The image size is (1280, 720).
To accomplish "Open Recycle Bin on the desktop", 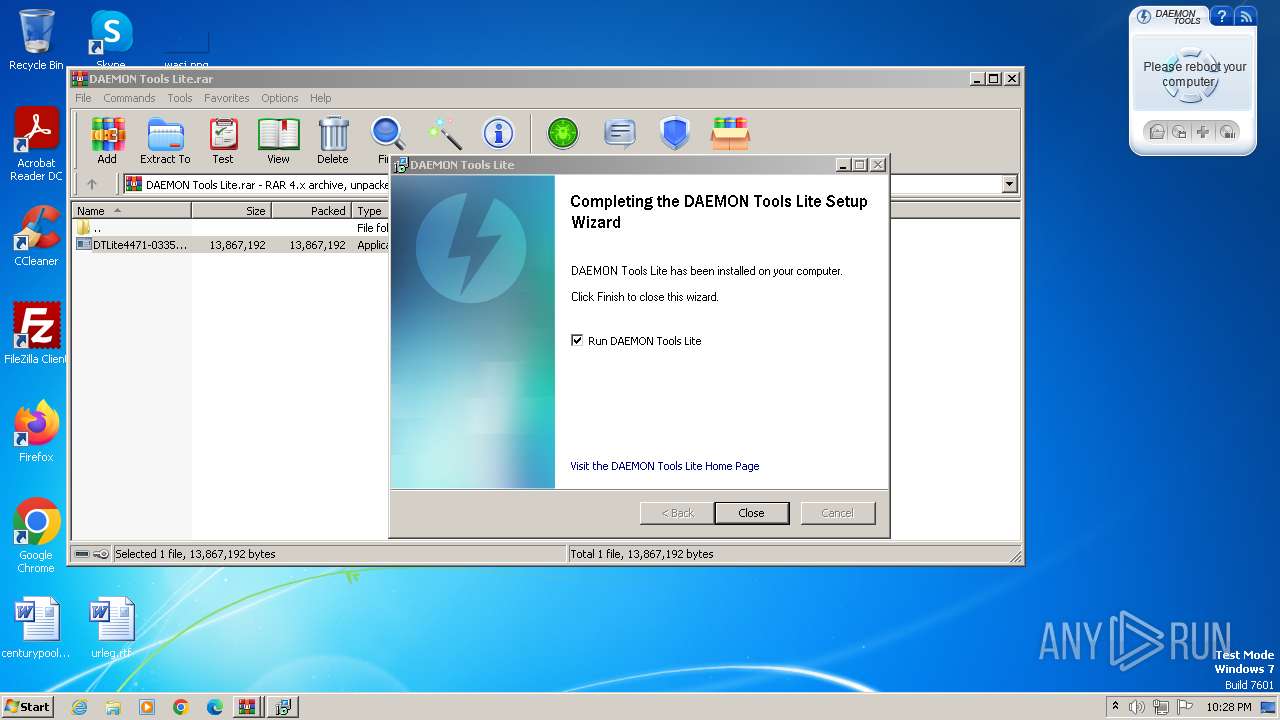I will [x=36, y=40].
